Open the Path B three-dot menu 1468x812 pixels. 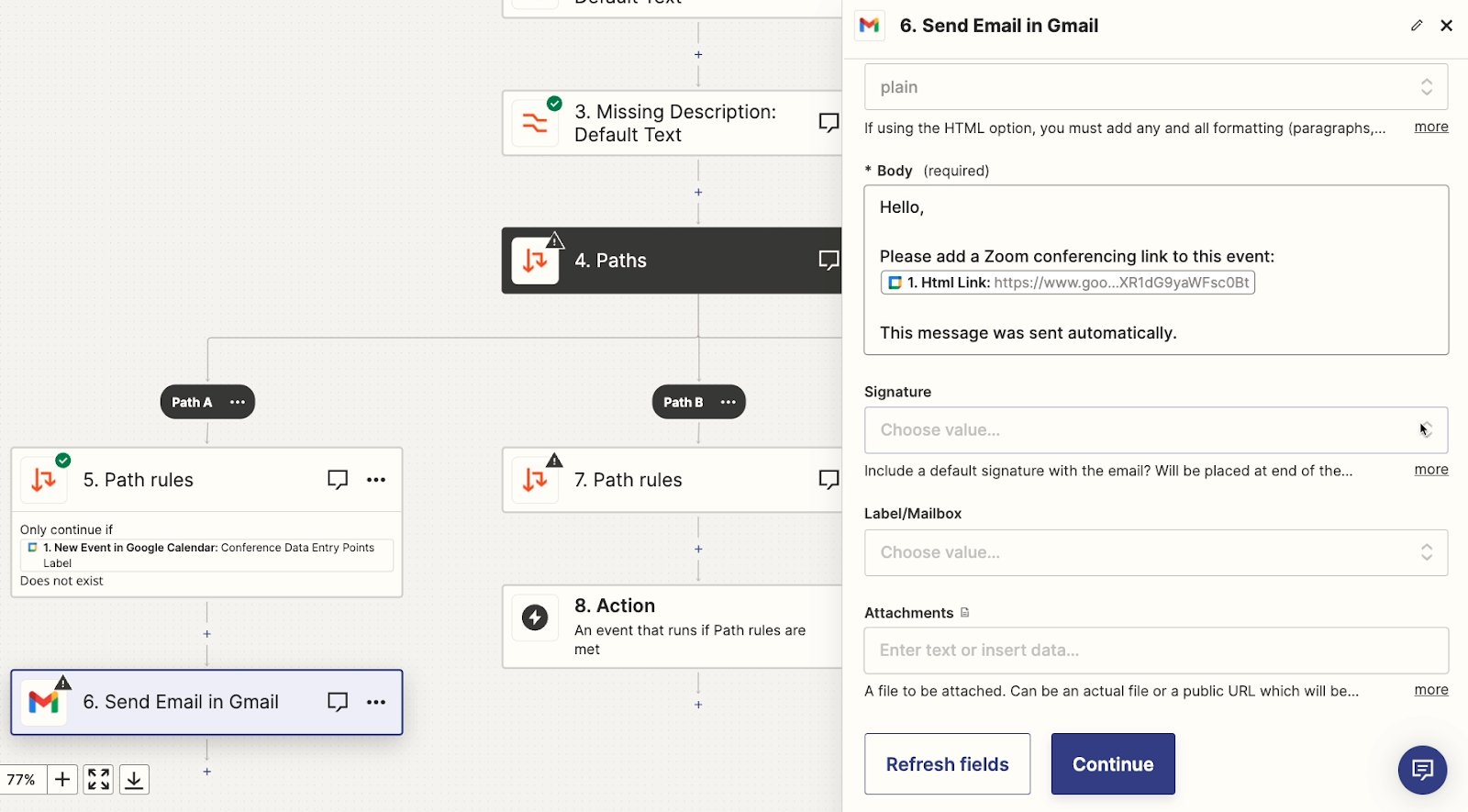point(728,402)
